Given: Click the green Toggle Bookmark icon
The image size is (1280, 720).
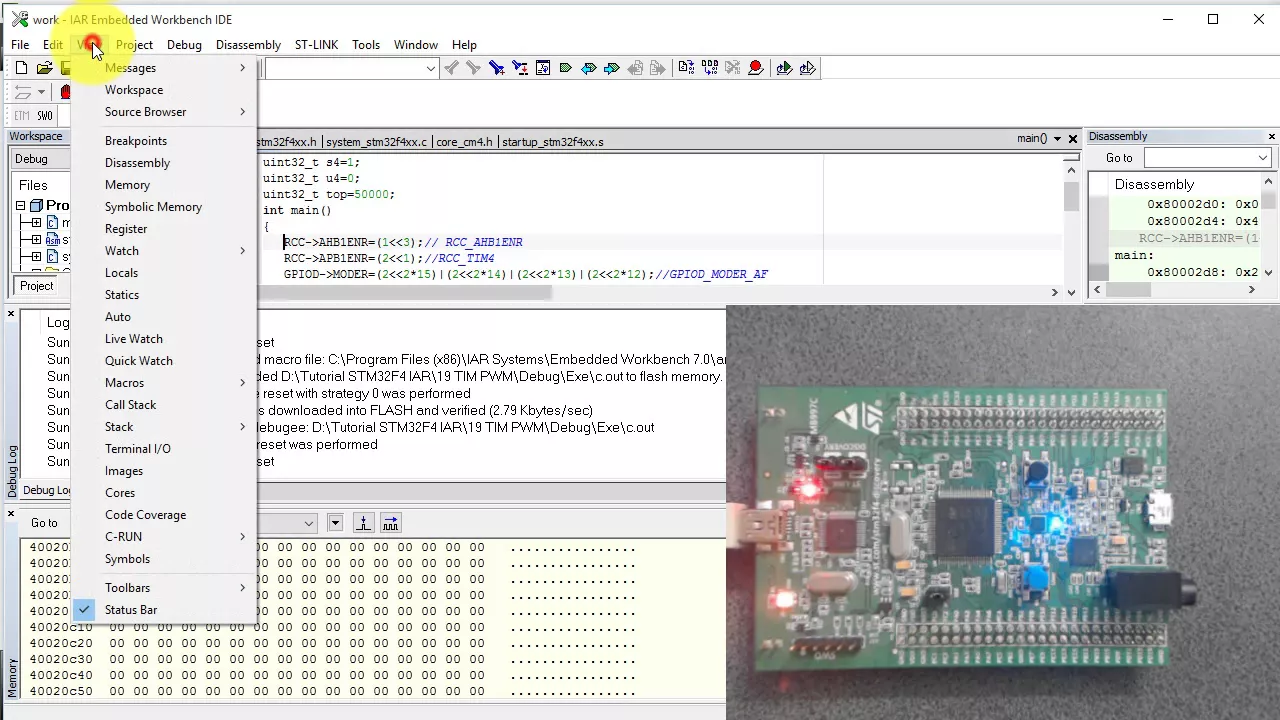Looking at the screenshot, I should coord(566,68).
